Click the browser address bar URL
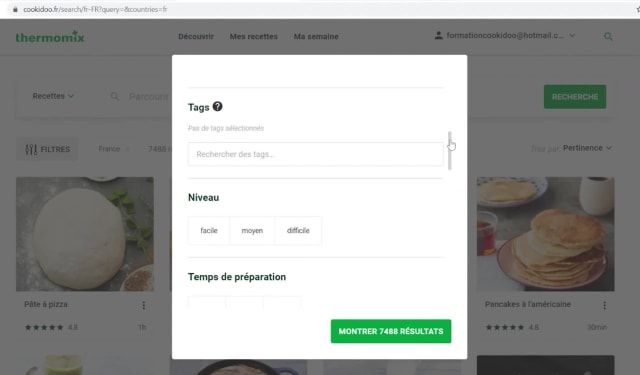The image size is (640, 375). pos(95,9)
